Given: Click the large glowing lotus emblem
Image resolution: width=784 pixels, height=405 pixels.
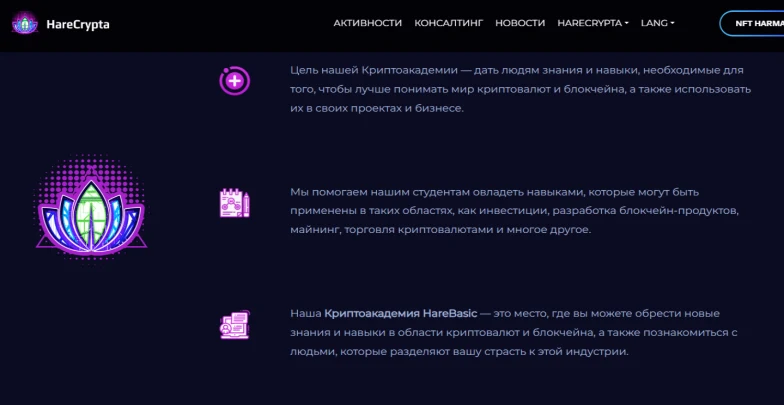Looking at the screenshot, I should click(x=92, y=208).
